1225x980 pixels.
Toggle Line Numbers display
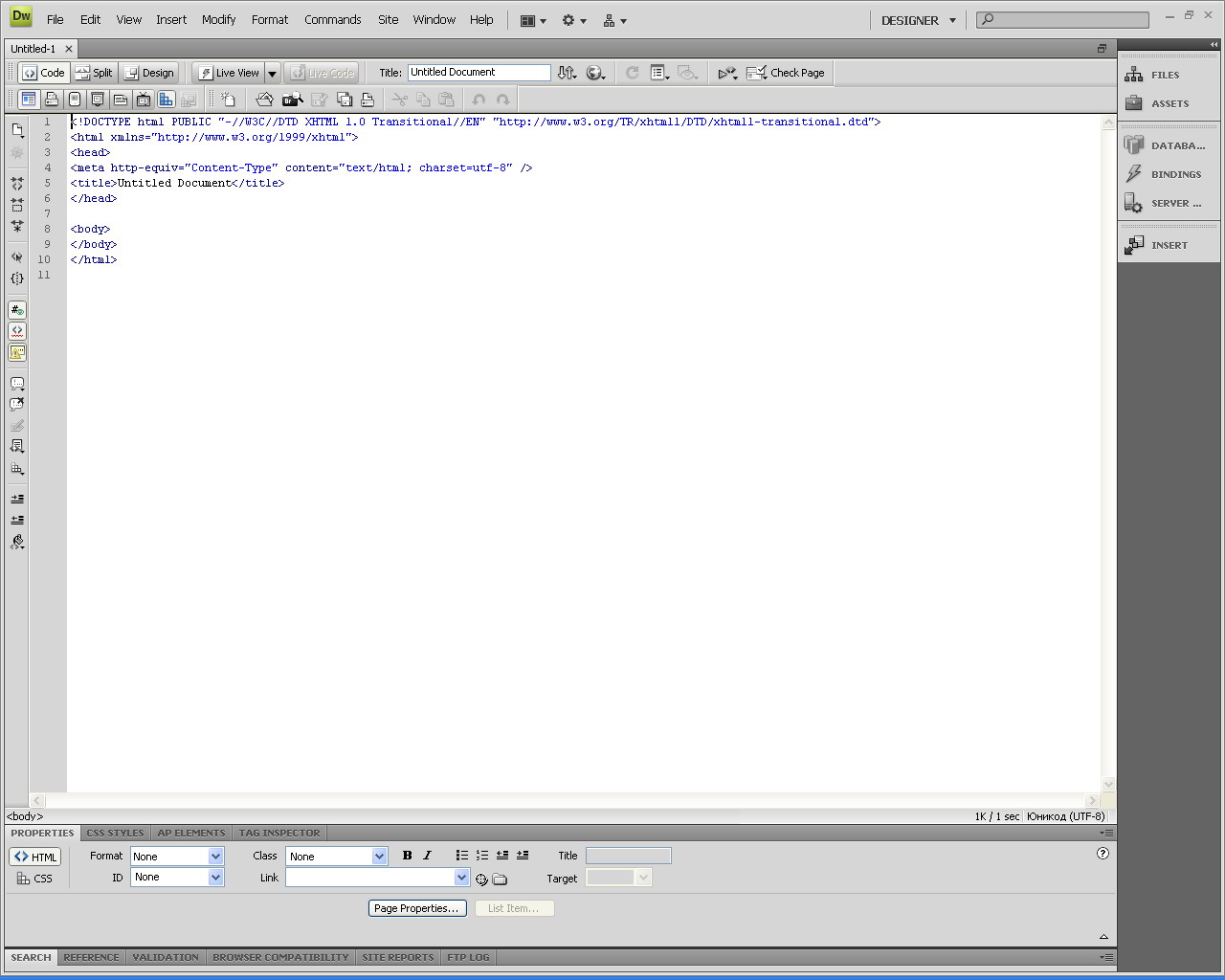[17, 309]
